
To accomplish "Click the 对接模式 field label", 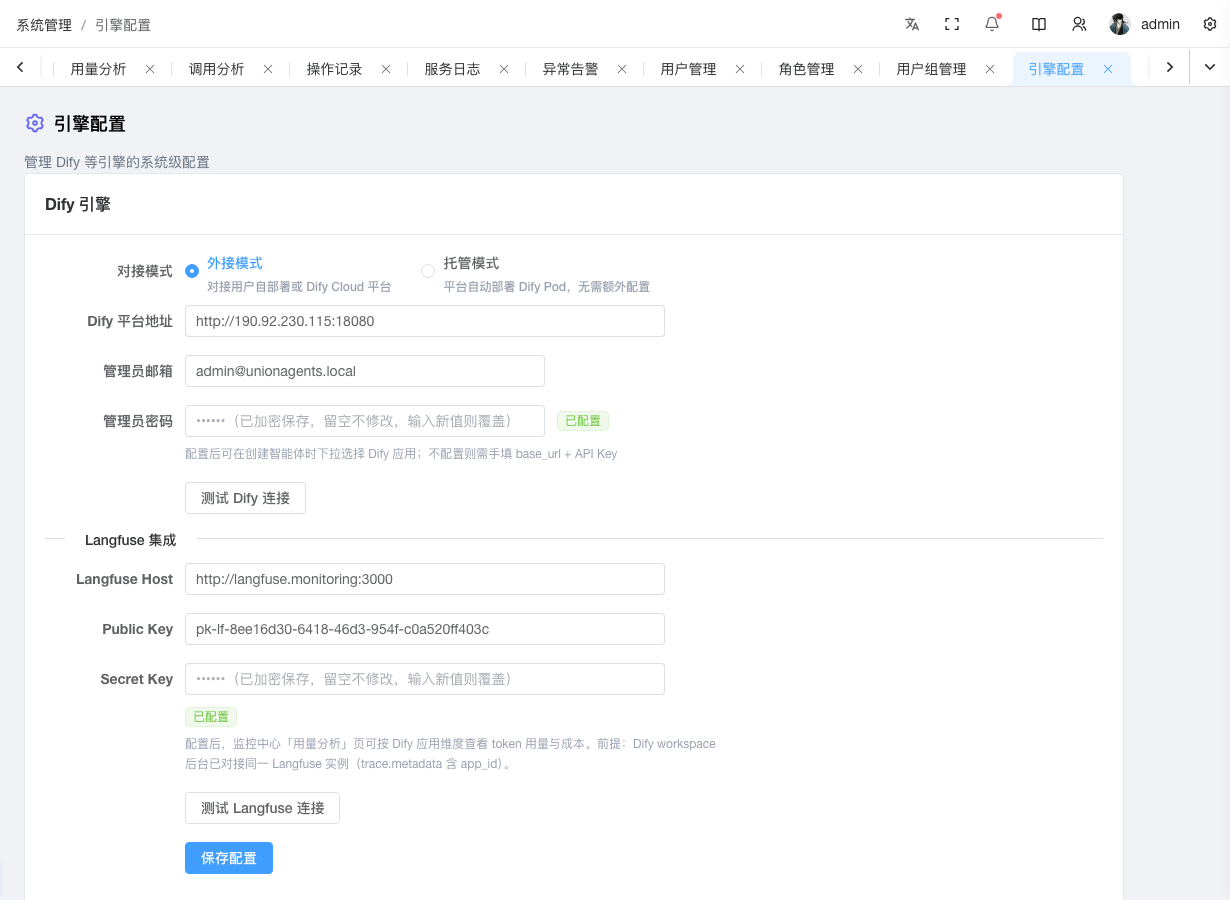I will pos(145,271).
